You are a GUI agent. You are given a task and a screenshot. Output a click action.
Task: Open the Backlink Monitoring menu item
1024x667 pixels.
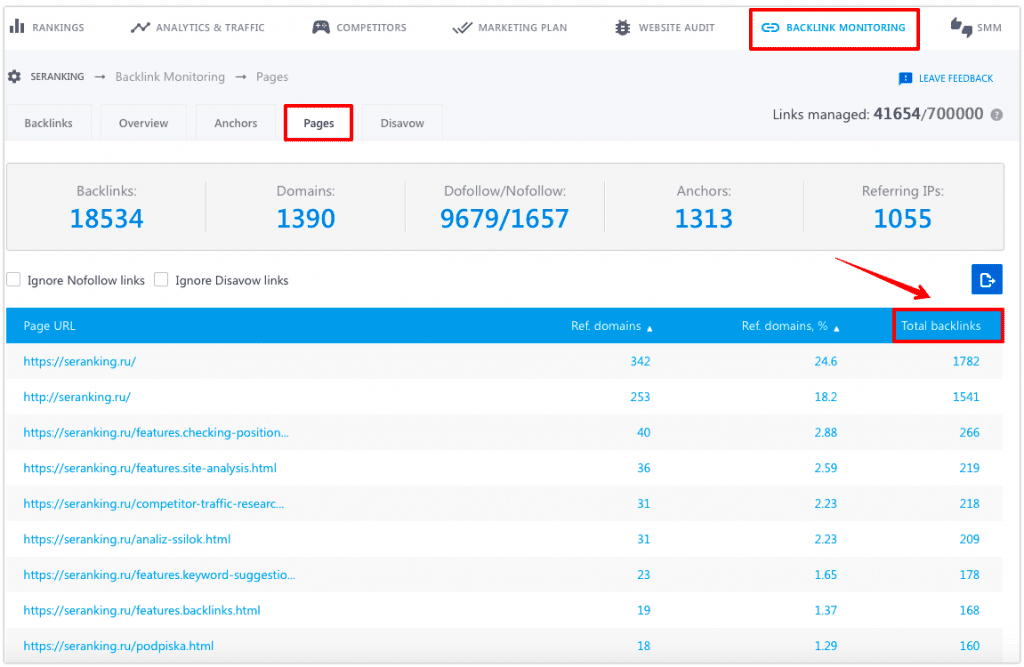tap(834, 27)
